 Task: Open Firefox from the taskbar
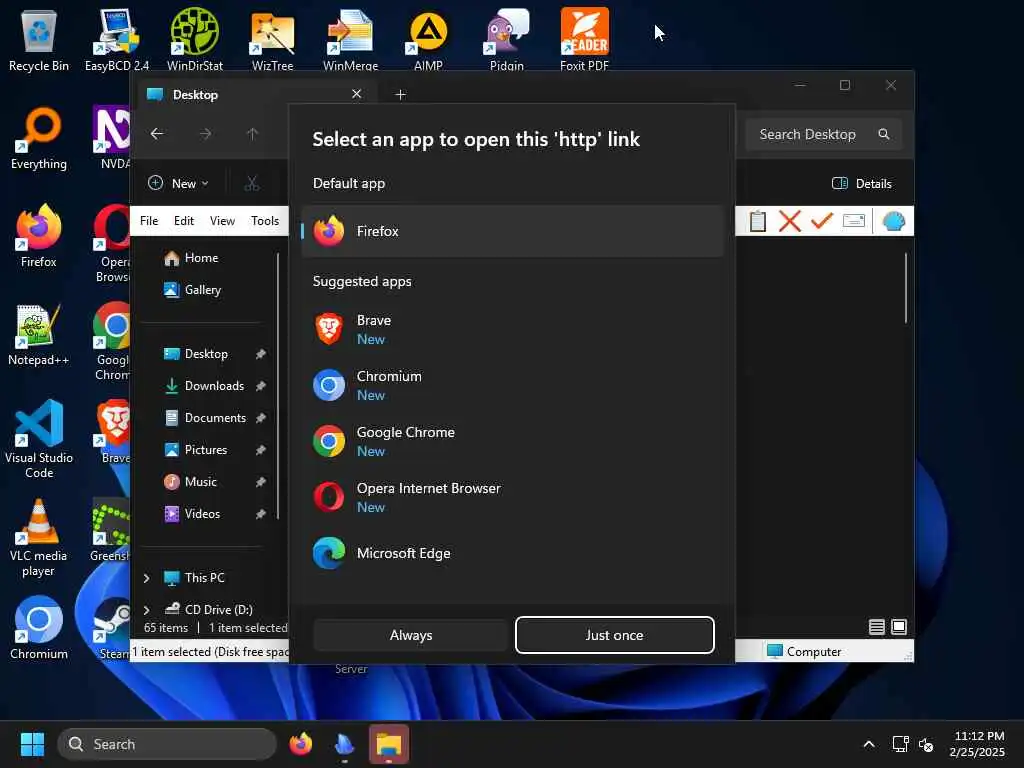(300, 744)
